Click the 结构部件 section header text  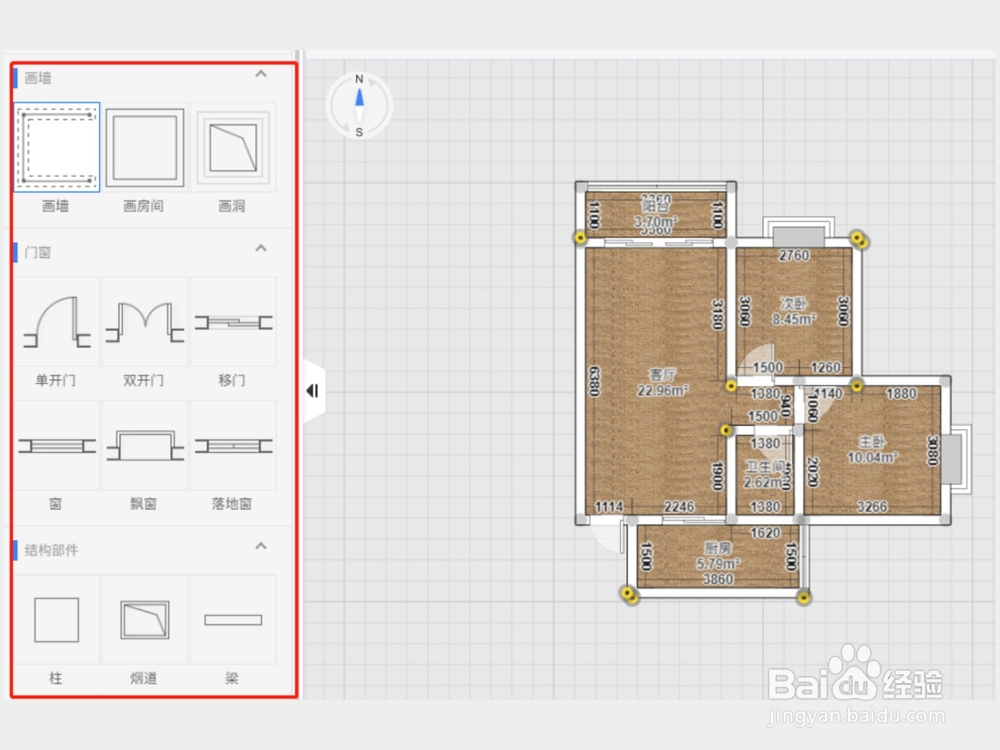[x=52, y=550]
